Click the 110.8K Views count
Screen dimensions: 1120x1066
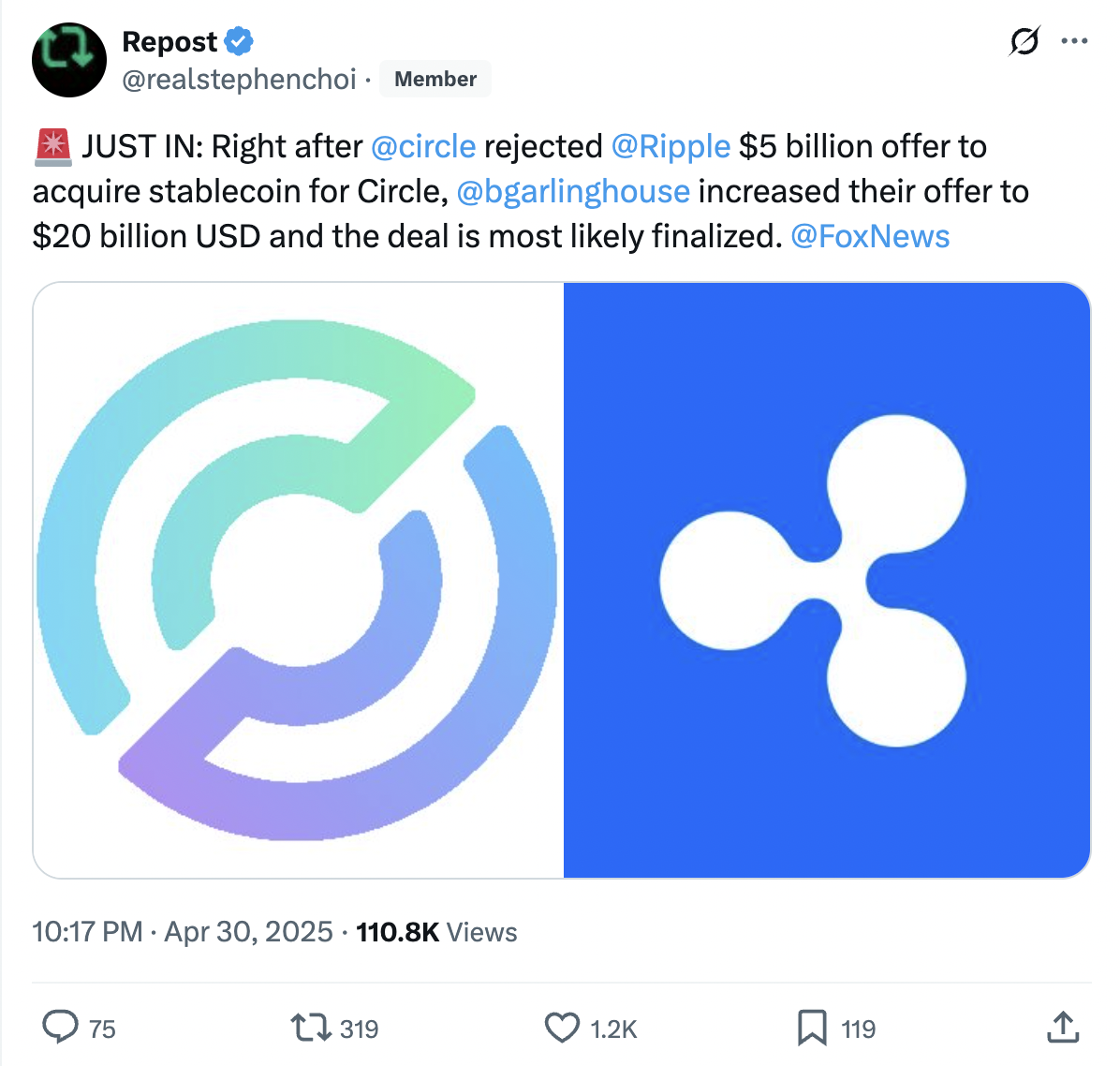436,932
